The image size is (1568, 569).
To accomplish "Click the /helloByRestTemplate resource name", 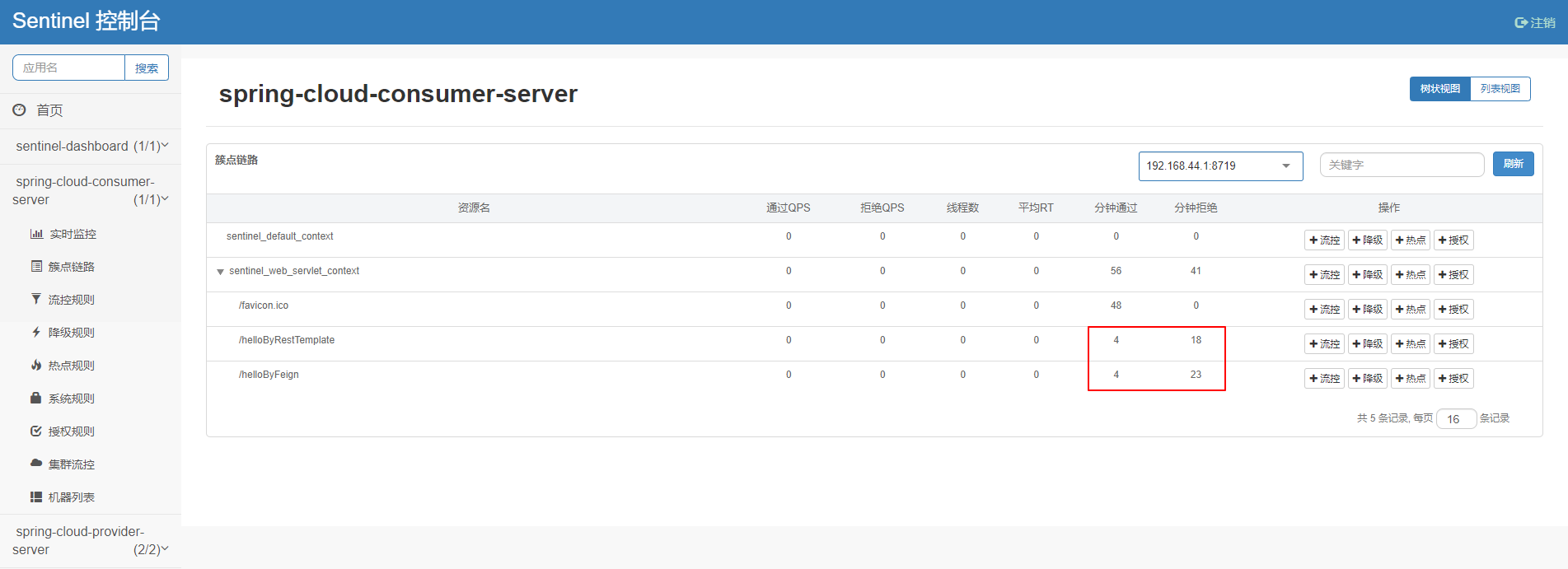I will (x=287, y=340).
